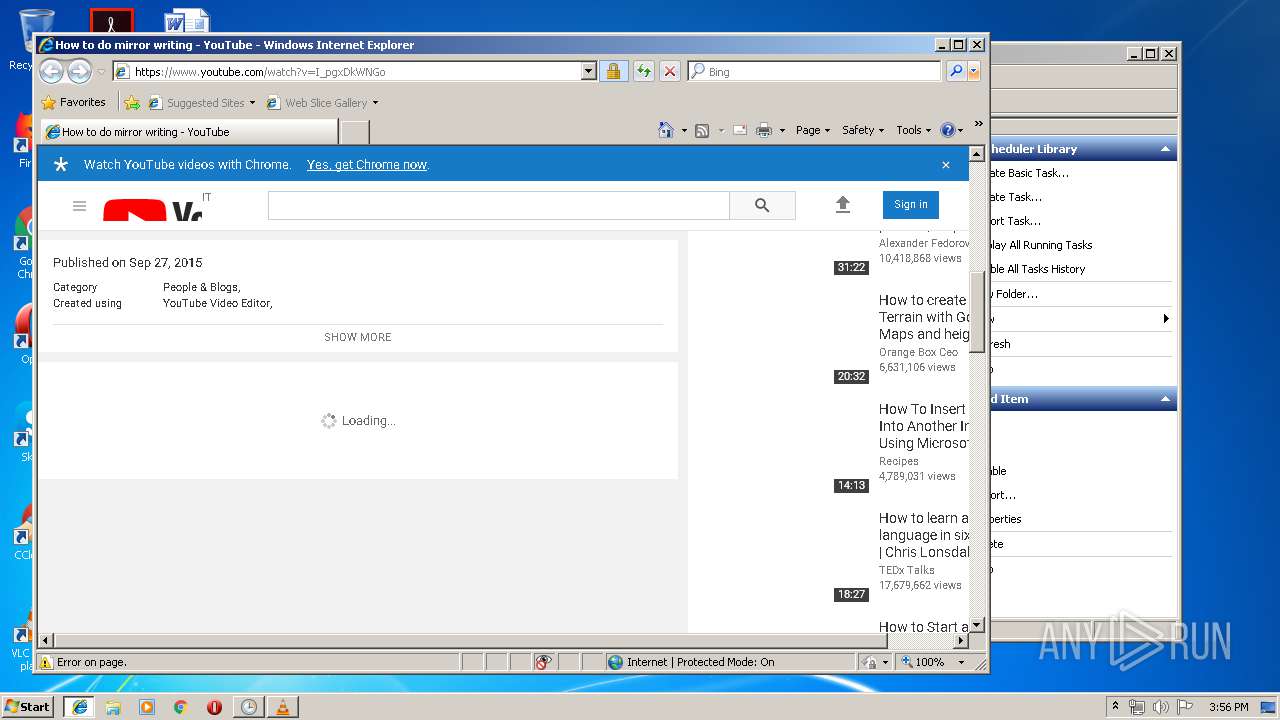Screen dimensions: 1280x720
Task: Refresh the page with the green arrows icon
Action: point(644,71)
